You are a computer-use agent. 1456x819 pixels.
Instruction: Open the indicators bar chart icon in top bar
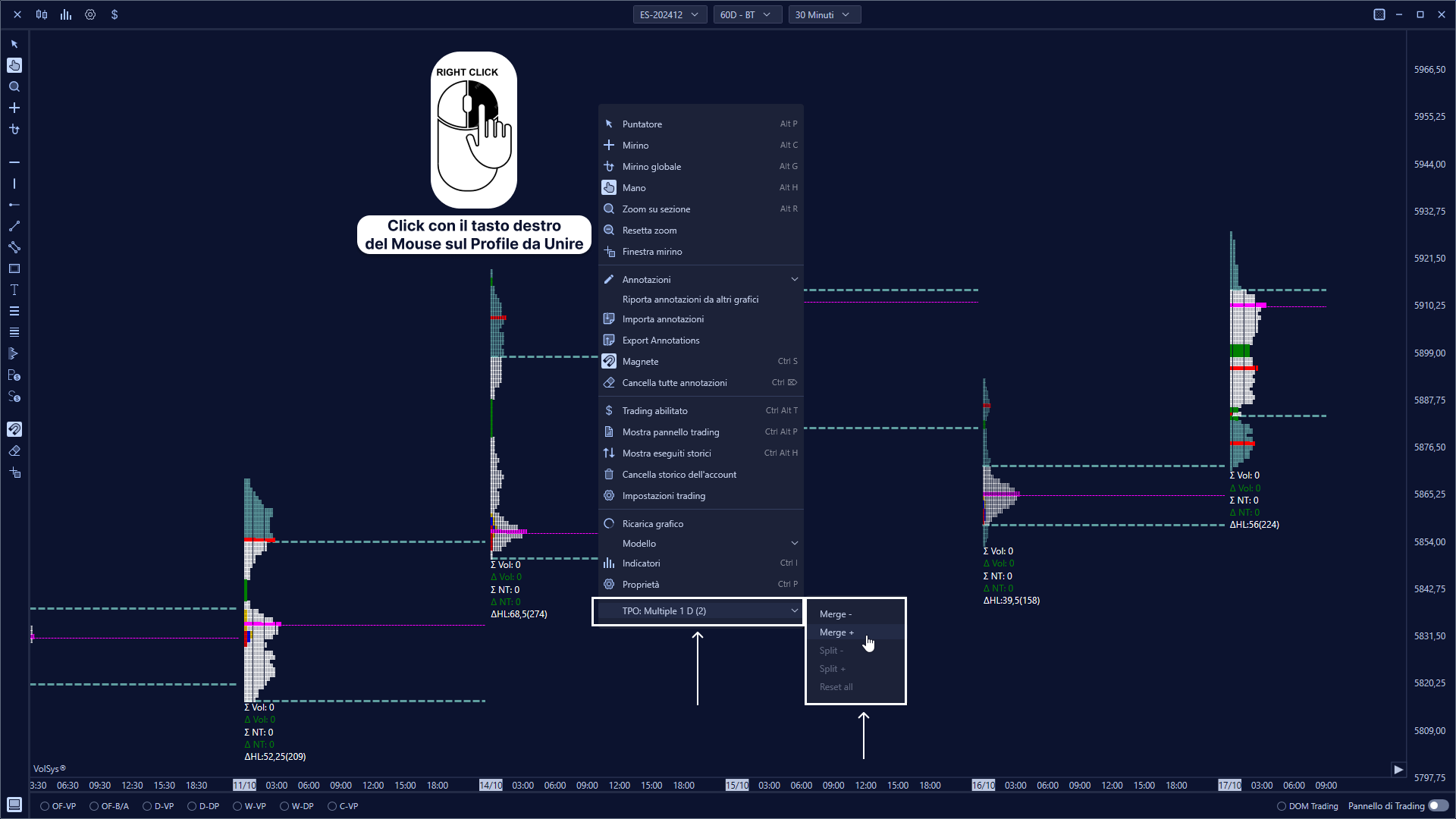66,14
